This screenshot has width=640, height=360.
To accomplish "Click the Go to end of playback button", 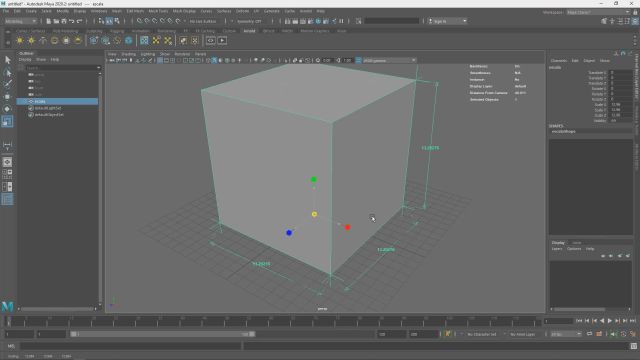I will click(x=632, y=321).
